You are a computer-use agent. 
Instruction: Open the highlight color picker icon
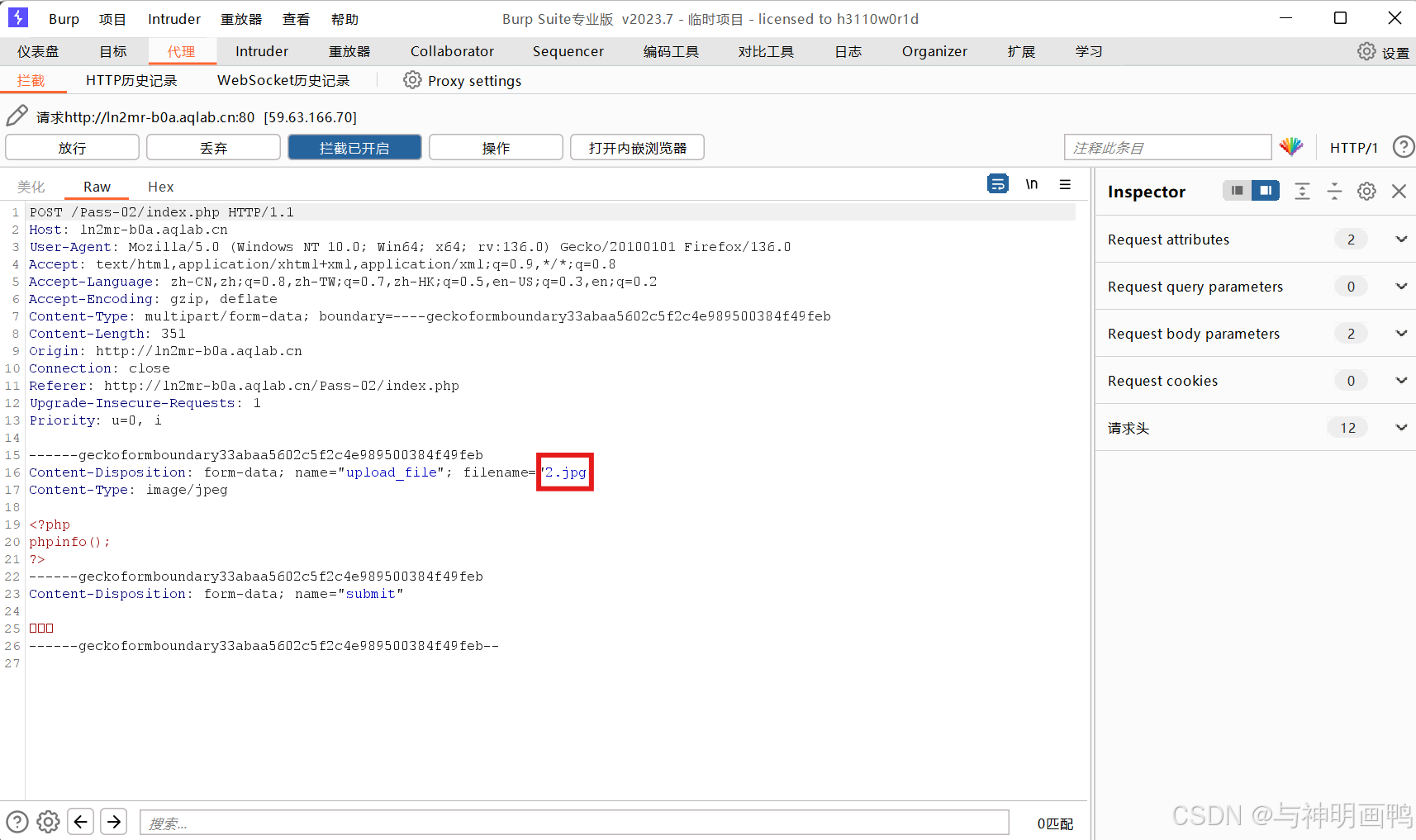1291,147
